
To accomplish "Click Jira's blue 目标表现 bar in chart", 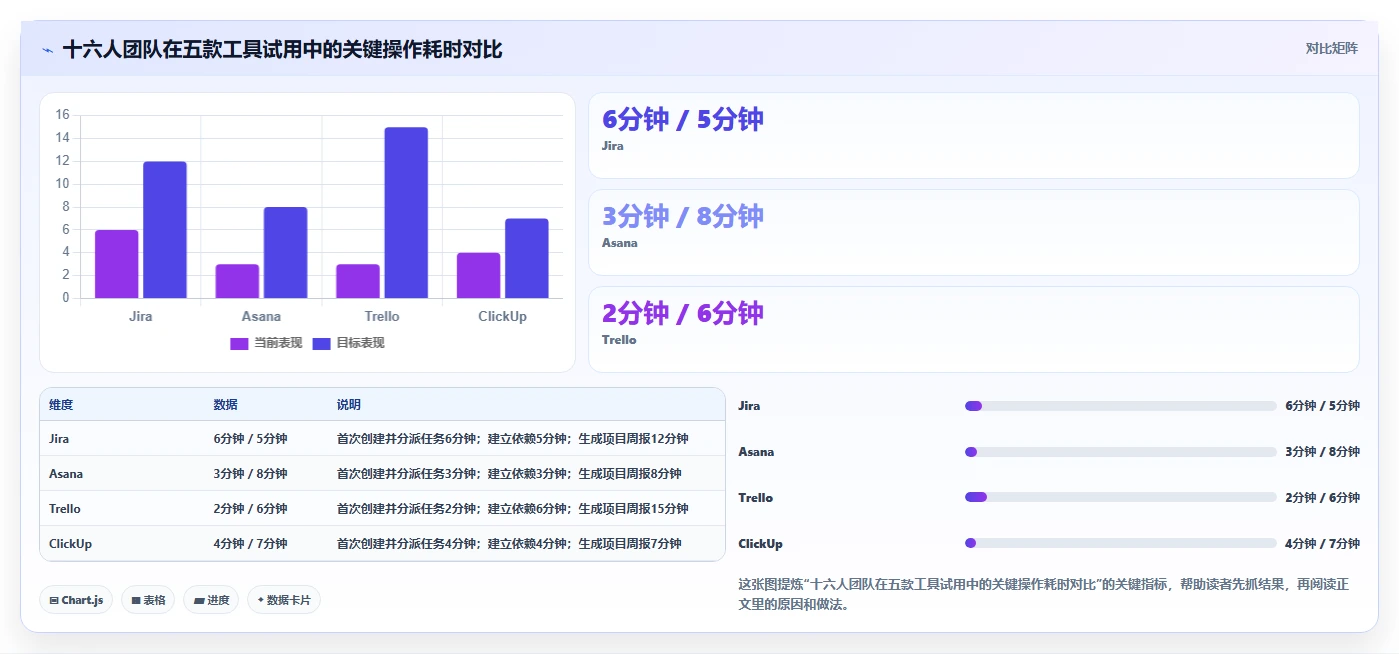I will tap(165, 230).
